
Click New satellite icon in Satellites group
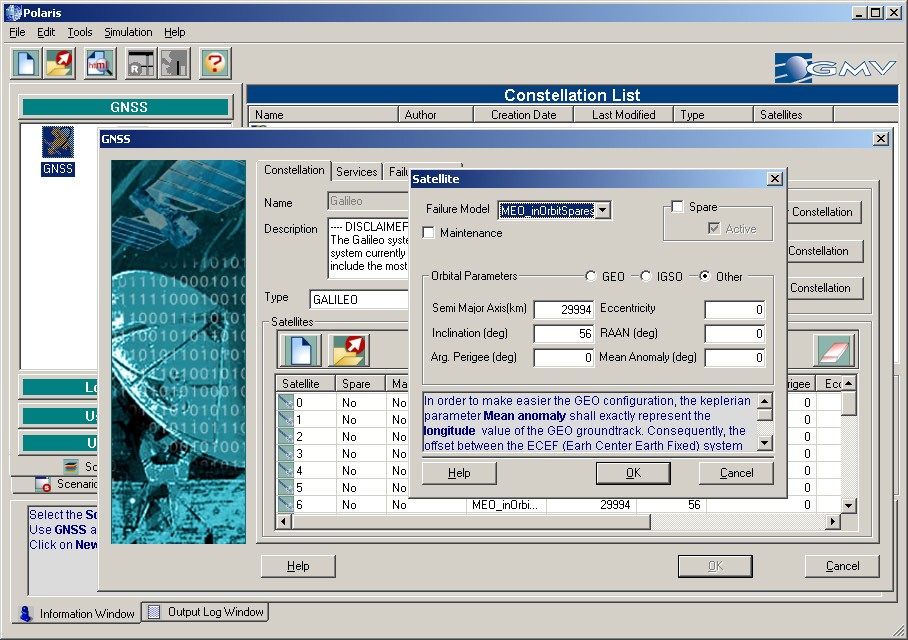[300, 350]
